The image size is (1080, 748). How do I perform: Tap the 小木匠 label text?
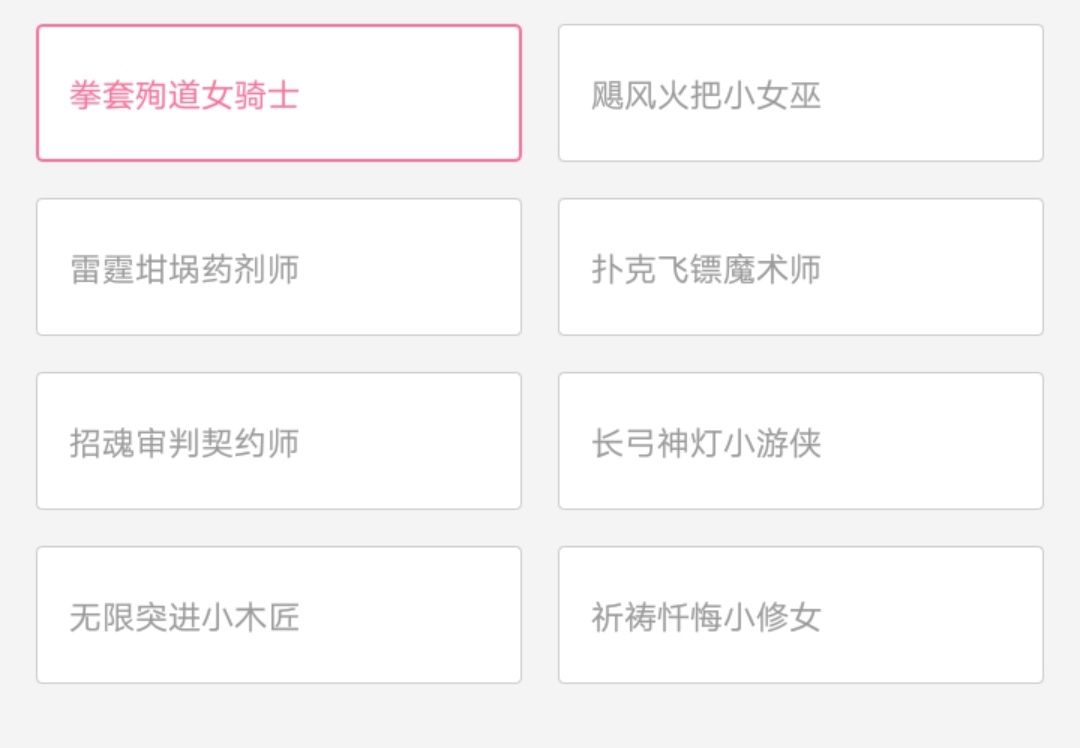click(250, 619)
